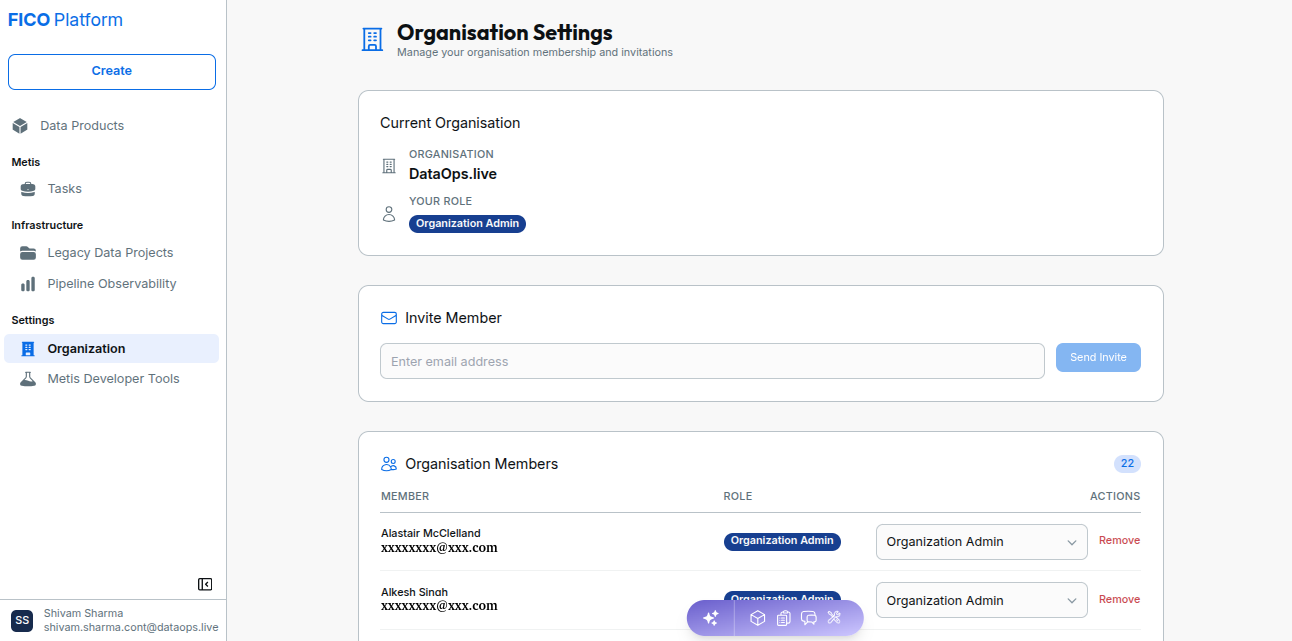The width and height of the screenshot is (1292, 641).
Task: Focus the Enter email address field
Action: [x=712, y=361]
